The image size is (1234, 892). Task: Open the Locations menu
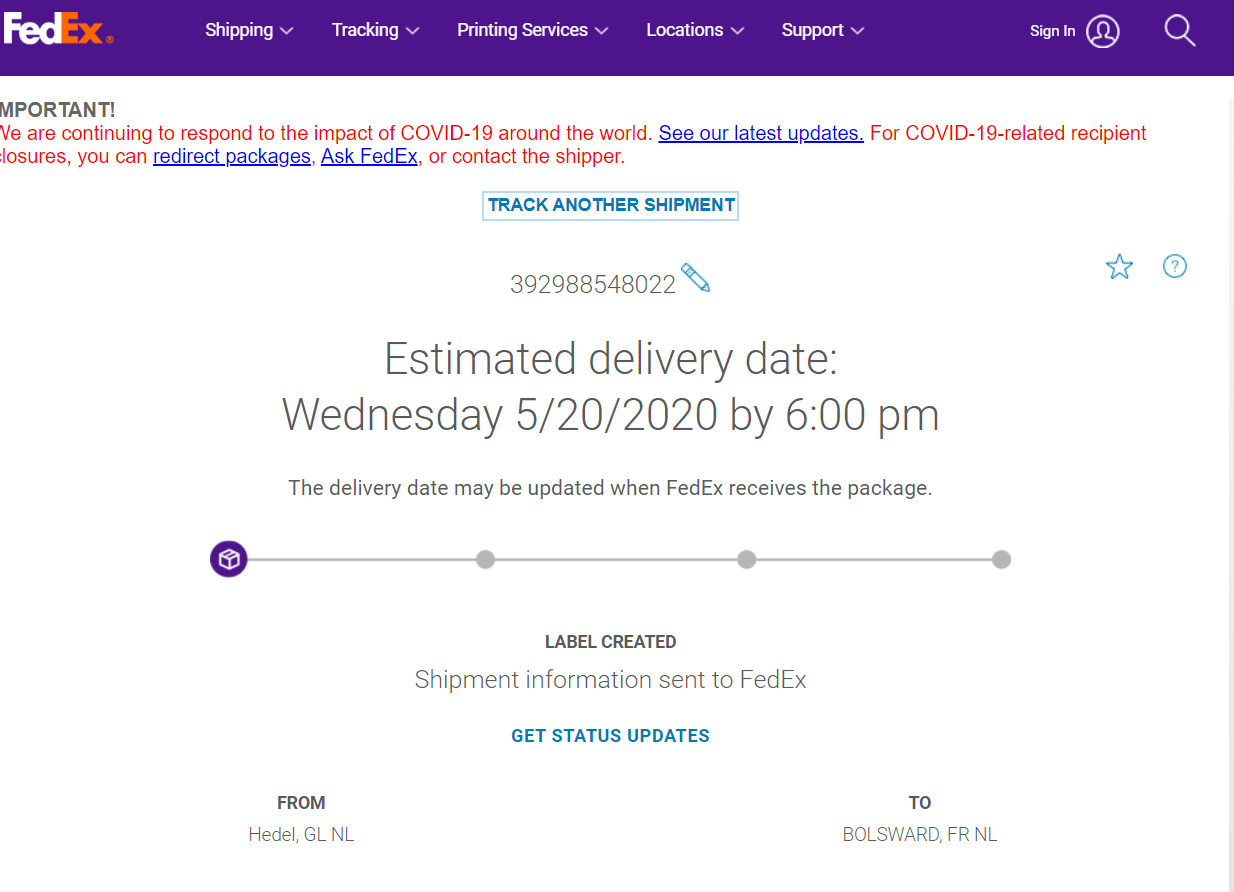coord(695,30)
